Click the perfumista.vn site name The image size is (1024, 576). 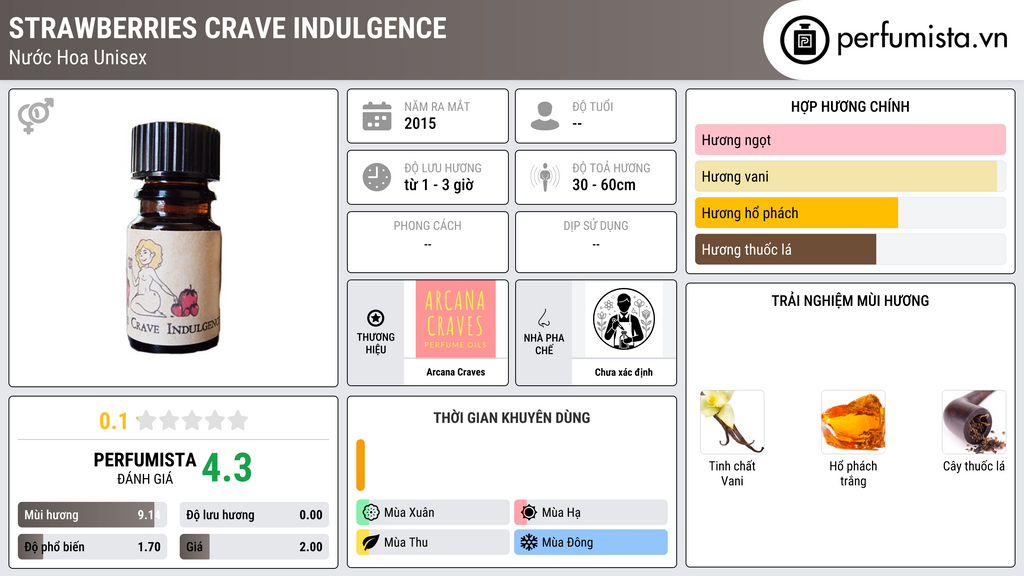922,39
